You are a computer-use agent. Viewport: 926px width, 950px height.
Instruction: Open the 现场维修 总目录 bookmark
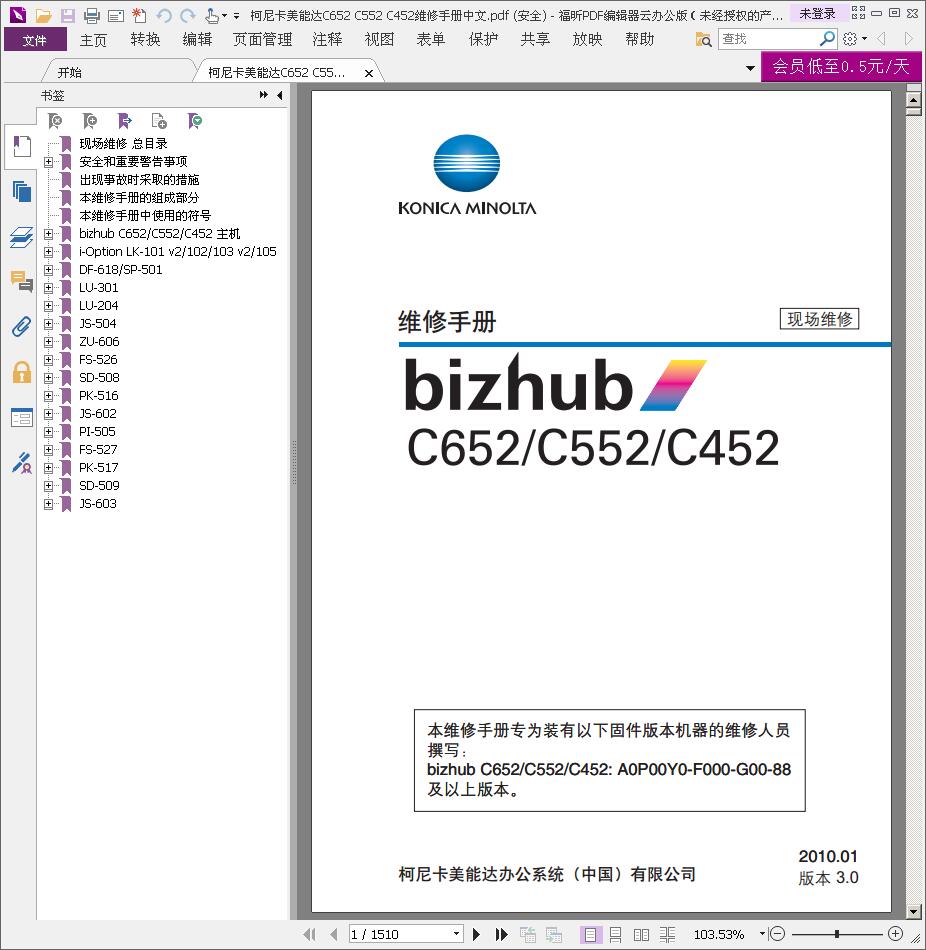123,144
